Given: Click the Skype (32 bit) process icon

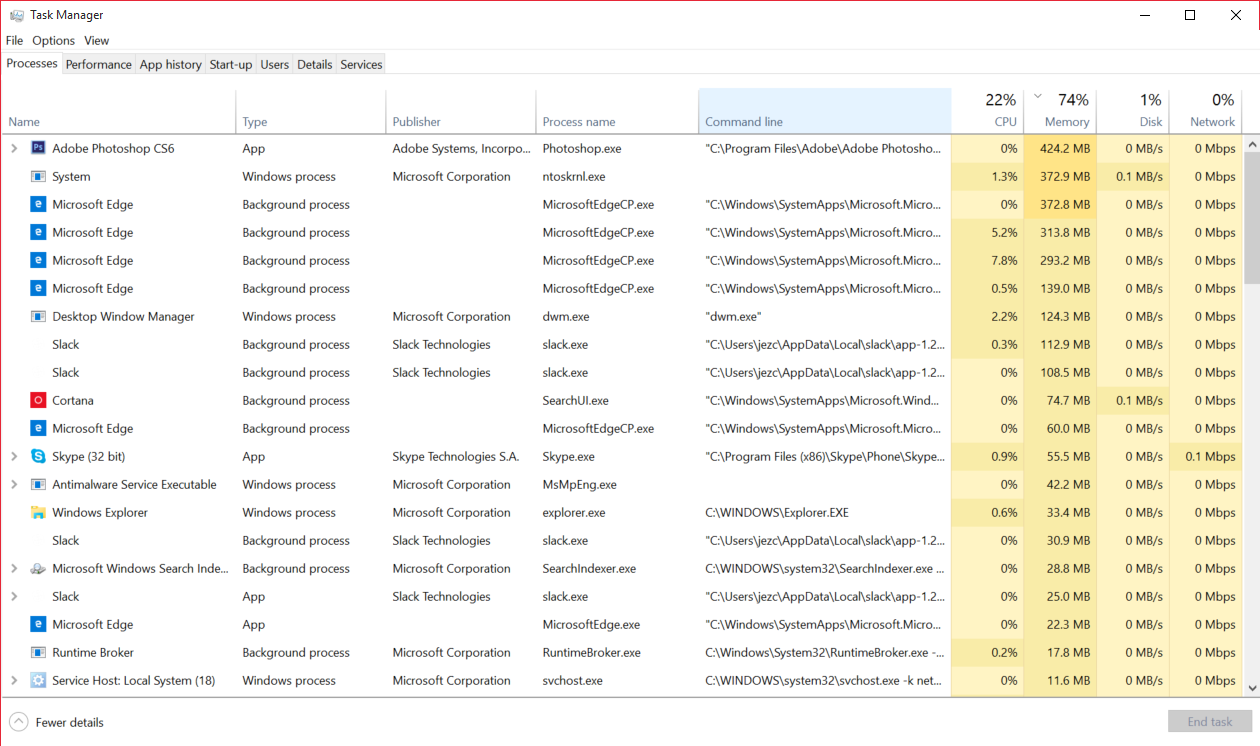Looking at the screenshot, I should 38,456.
